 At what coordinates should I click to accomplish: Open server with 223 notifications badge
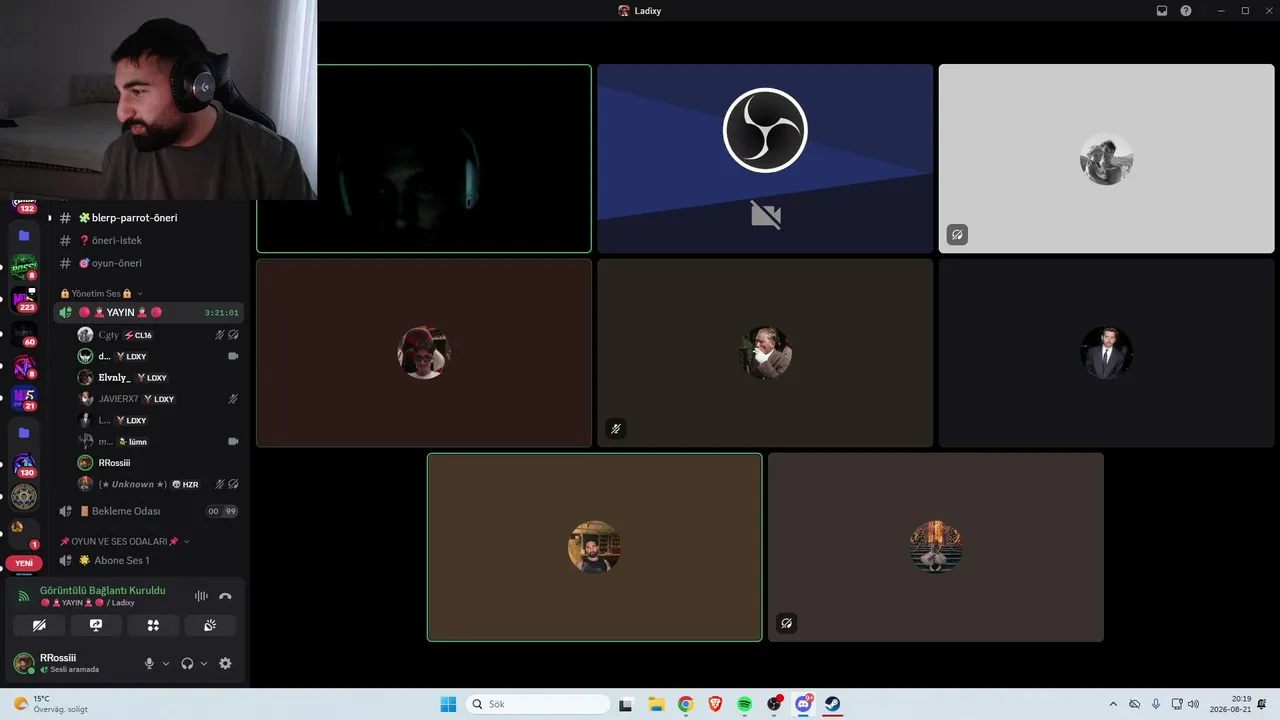pyautogui.click(x=24, y=299)
